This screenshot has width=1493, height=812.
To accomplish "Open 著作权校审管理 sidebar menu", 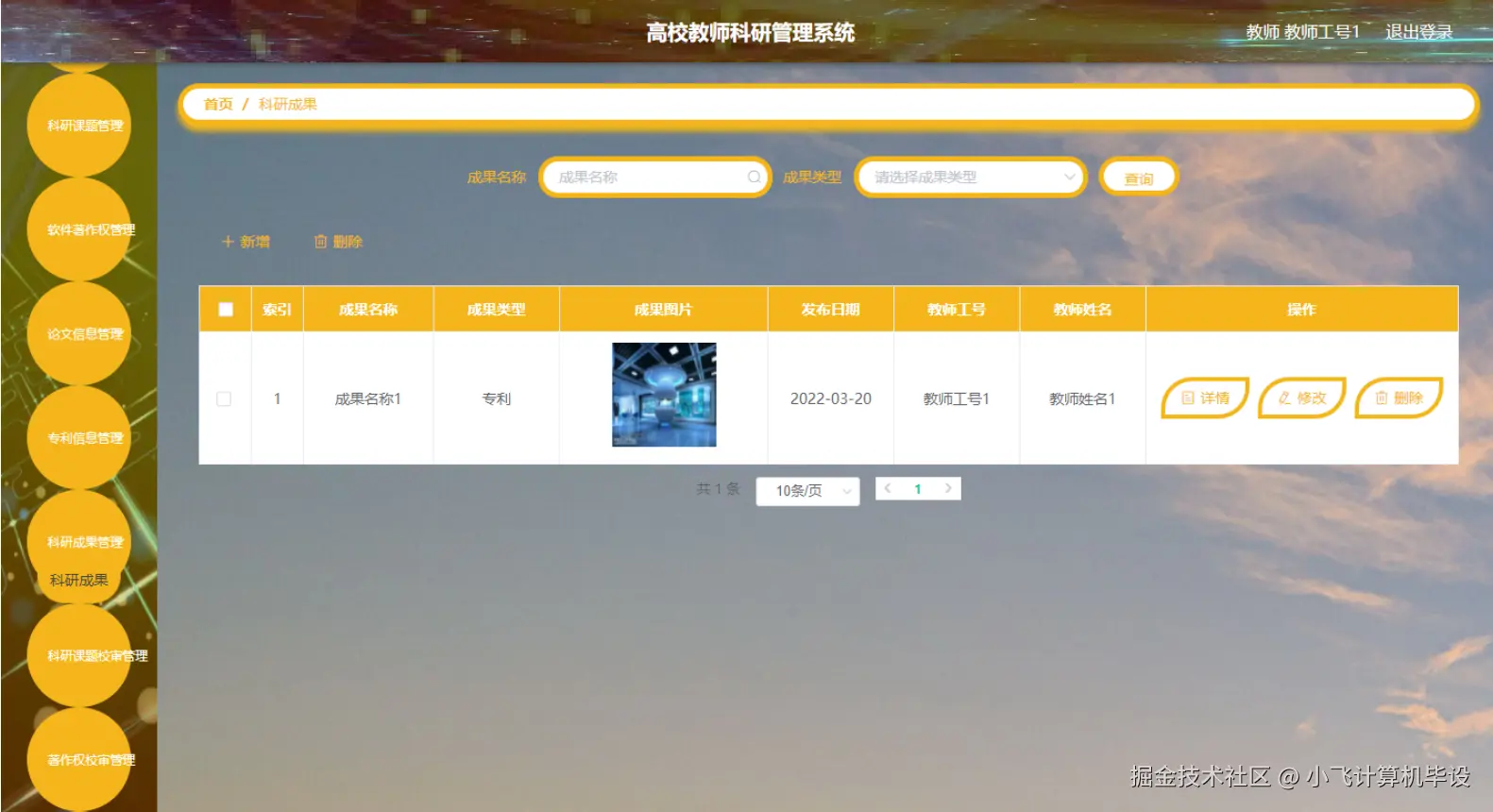I will [x=80, y=759].
